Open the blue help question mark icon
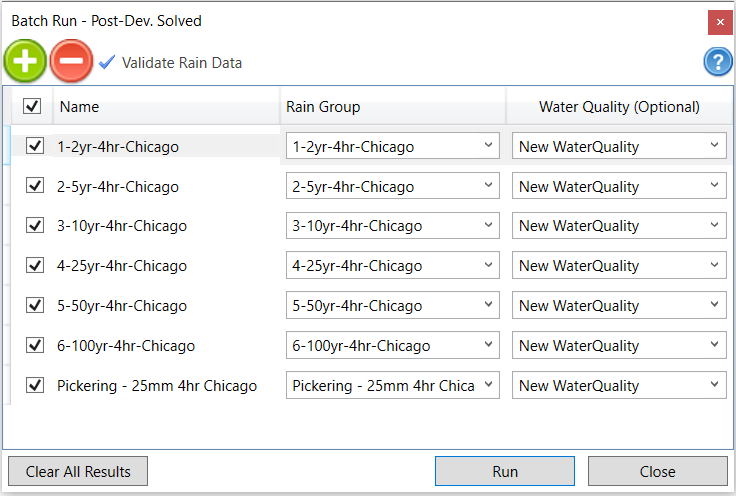Image resolution: width=736 pixels, height=496 pixels. [x=718, y=62]
